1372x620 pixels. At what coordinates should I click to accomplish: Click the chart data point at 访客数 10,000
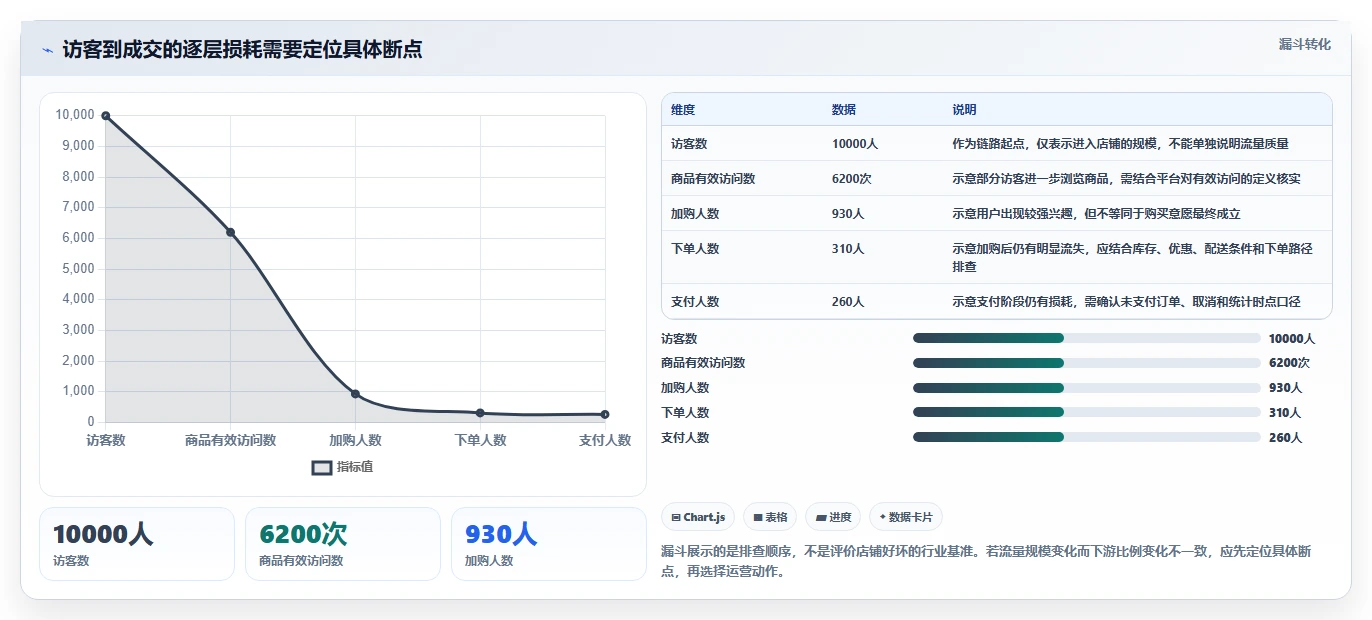(105, 116)
